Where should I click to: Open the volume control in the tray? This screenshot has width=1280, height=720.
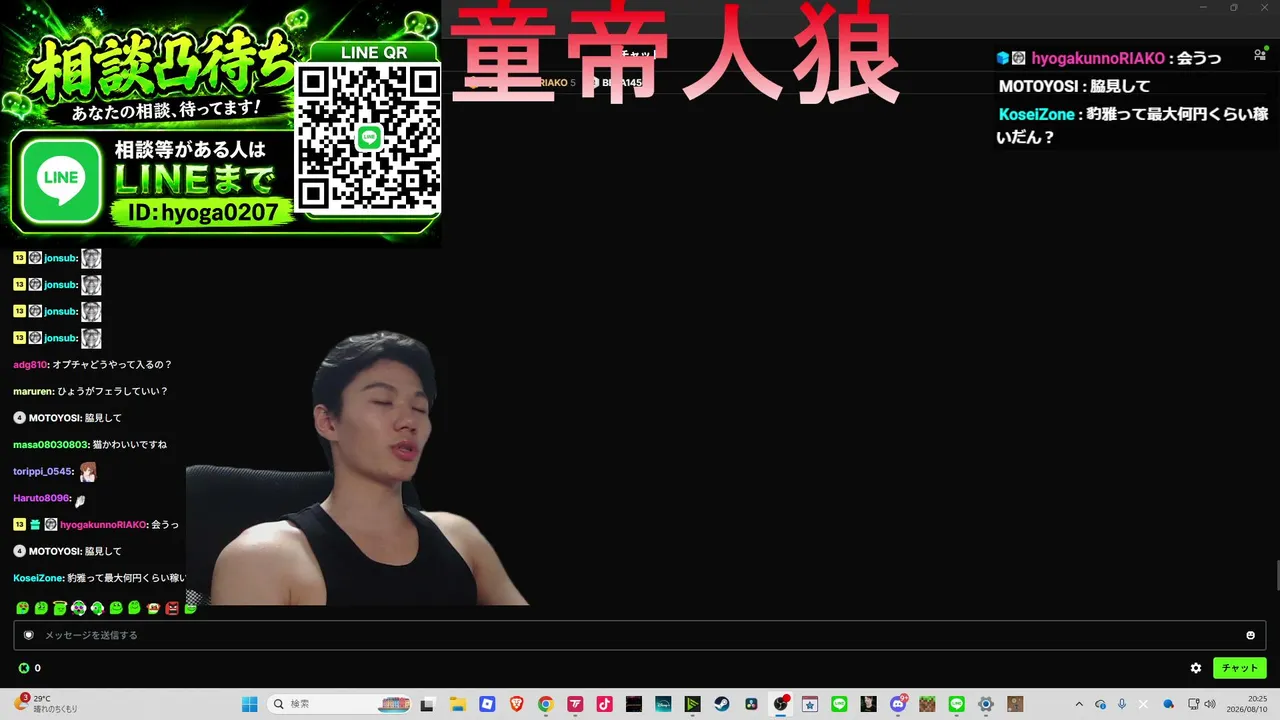1210,704
